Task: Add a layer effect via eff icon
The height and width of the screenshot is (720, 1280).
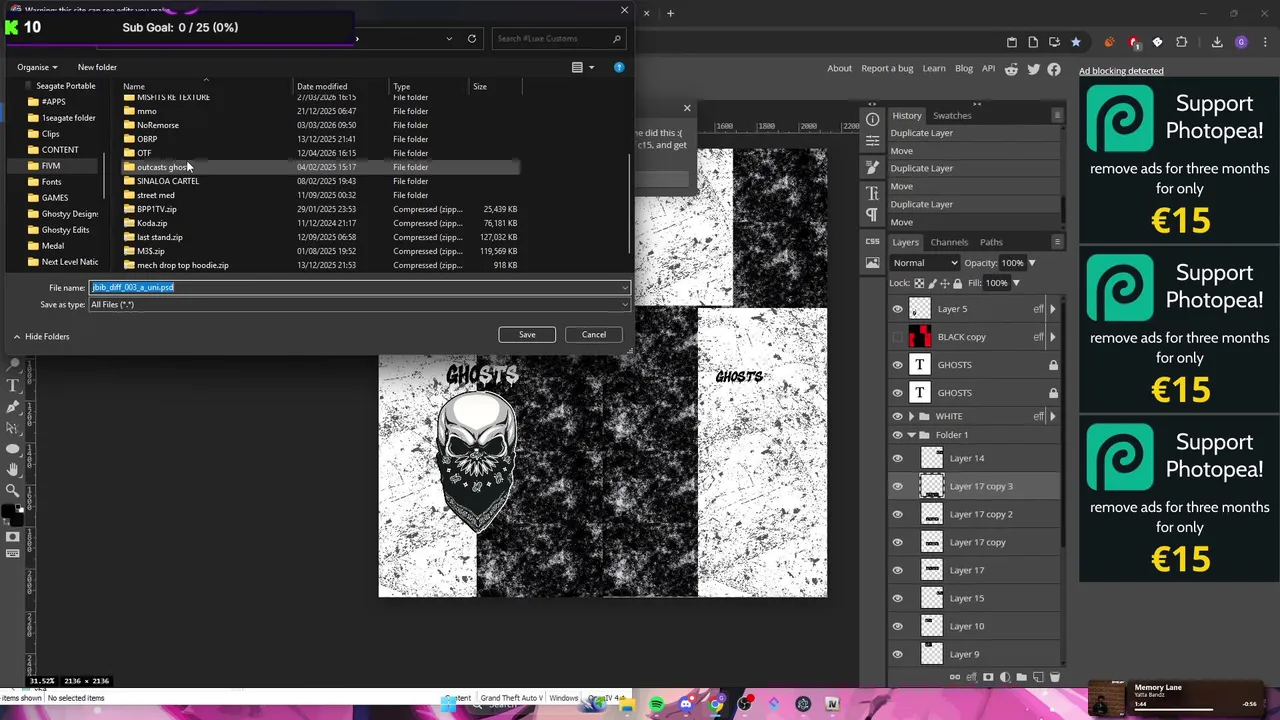Action: [971, 677]
